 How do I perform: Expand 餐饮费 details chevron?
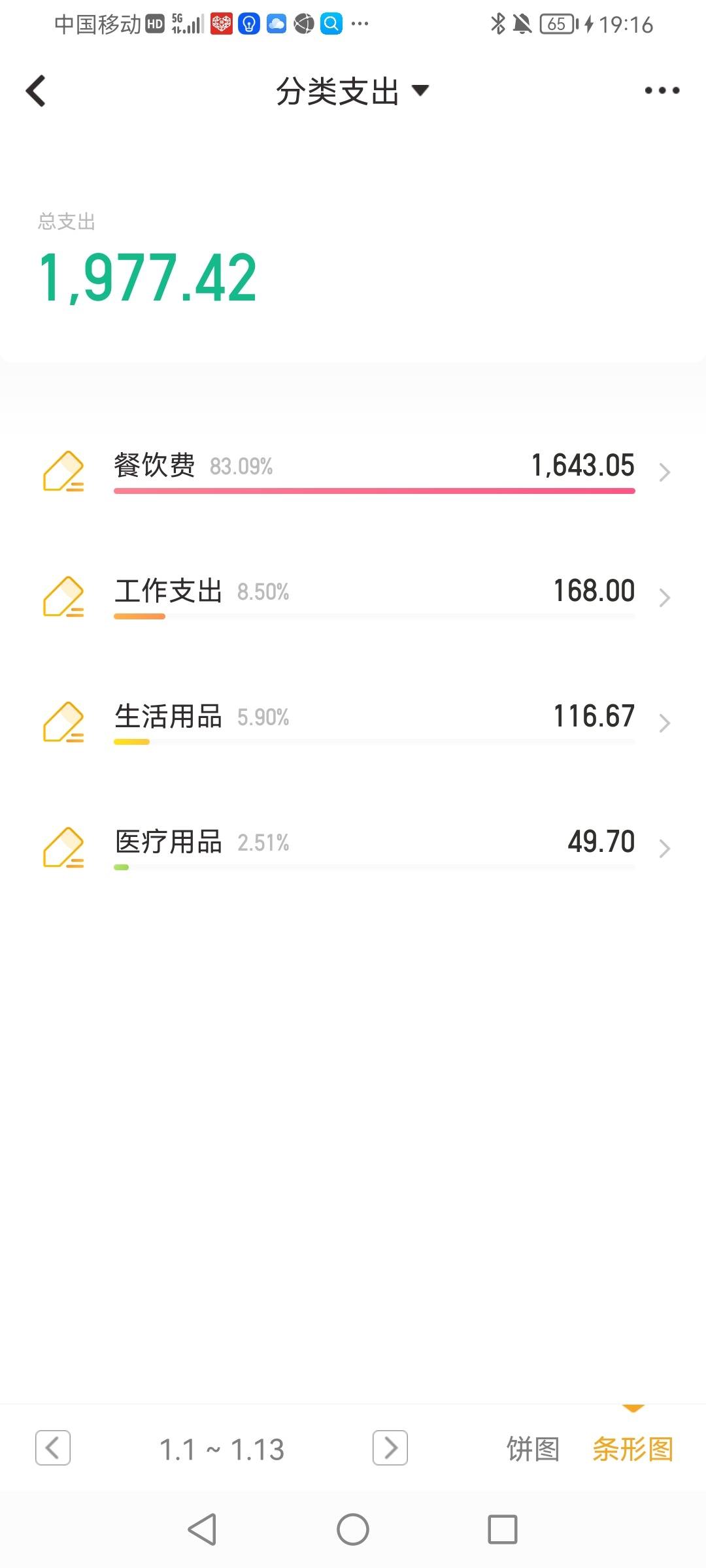click(x=665, y=472)
